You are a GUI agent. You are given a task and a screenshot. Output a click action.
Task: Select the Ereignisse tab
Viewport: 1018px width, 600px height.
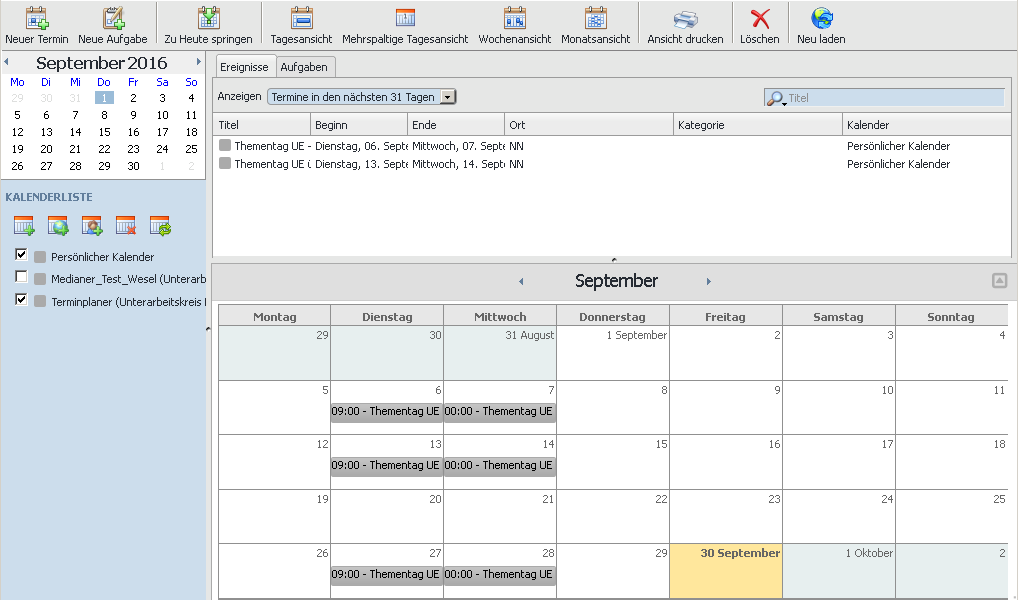(244, 66)
